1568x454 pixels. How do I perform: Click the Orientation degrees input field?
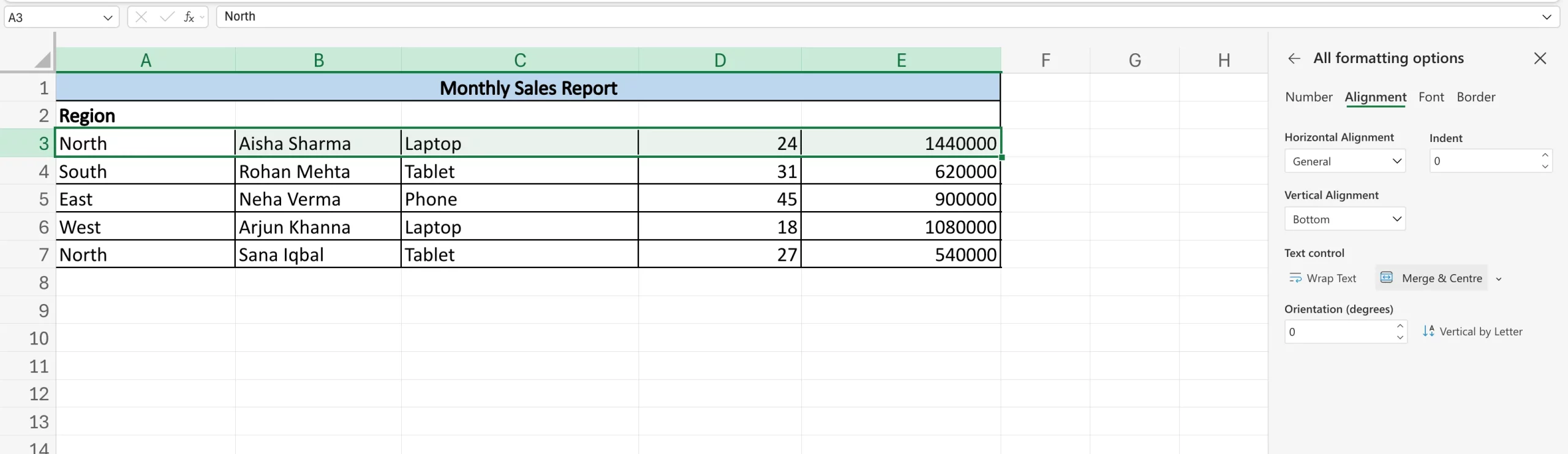click(1338, 332)
